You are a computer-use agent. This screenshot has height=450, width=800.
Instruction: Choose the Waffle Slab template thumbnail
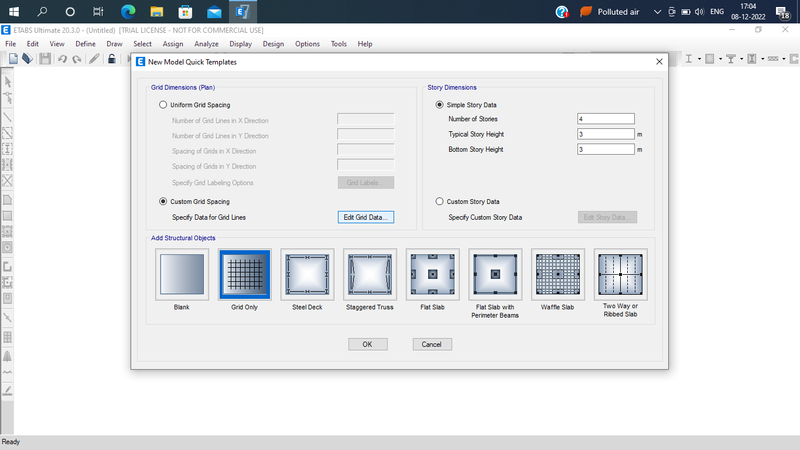point(558,274)
